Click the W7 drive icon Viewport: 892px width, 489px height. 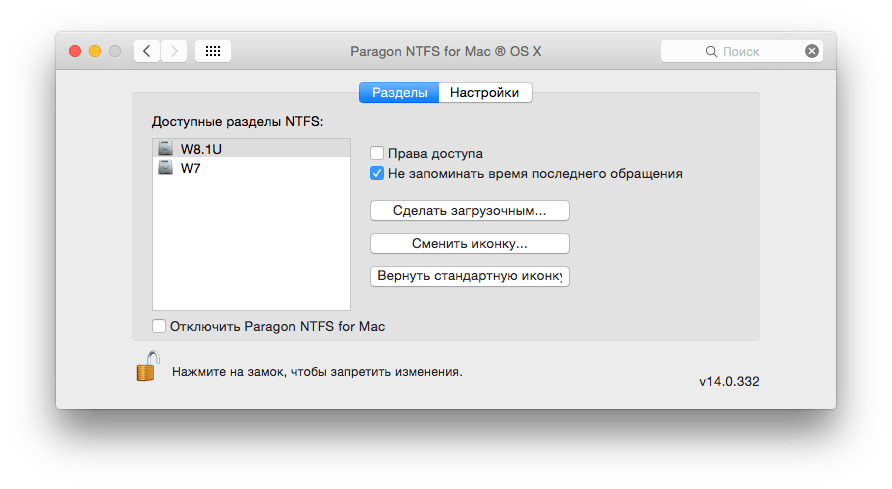tap(165, 168)
